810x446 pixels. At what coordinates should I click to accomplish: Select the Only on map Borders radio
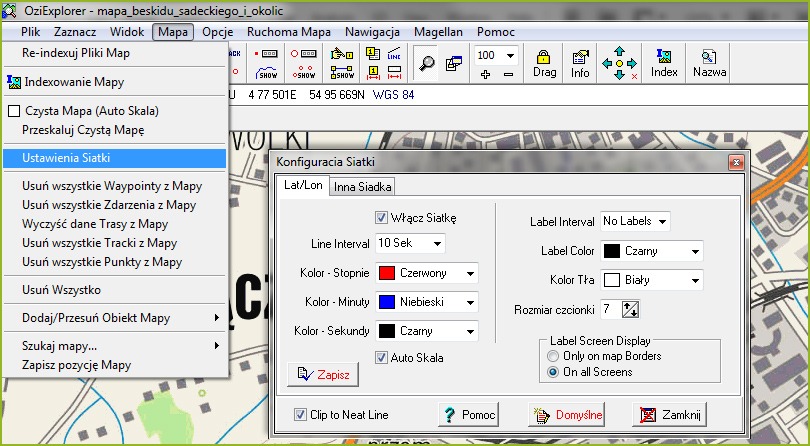click(x=553, y=356)
